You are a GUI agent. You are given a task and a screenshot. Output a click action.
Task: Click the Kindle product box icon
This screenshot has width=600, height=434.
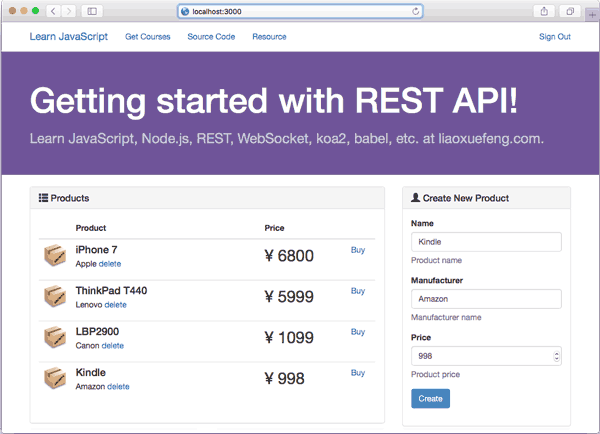tap(54, 379)
